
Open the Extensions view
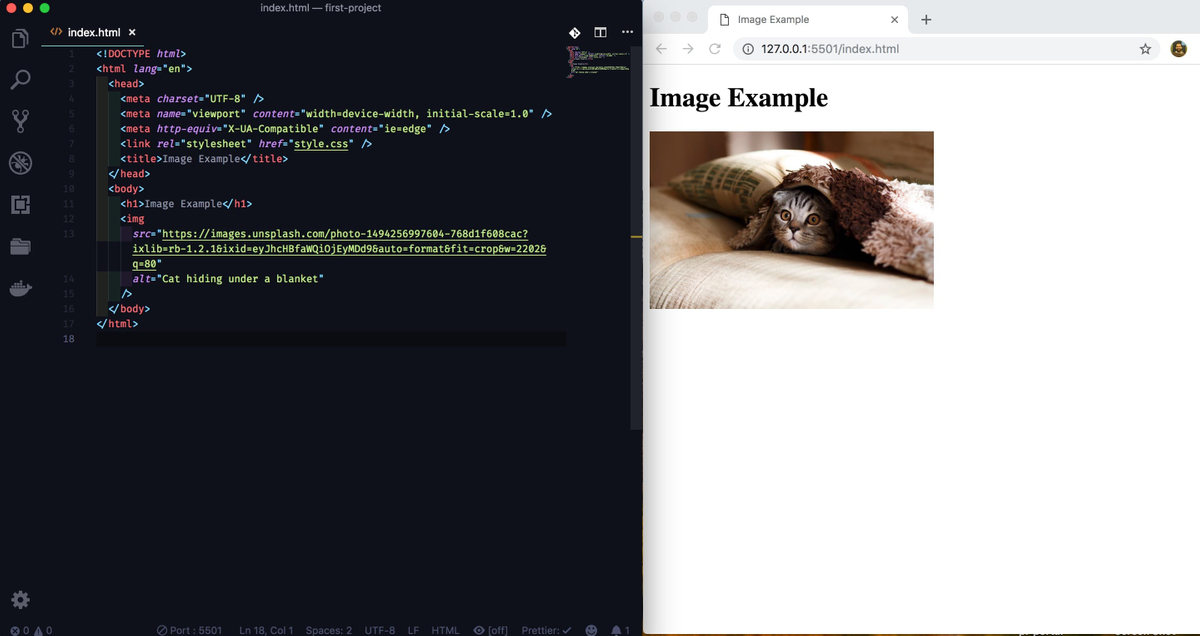(x=21, y=204)
